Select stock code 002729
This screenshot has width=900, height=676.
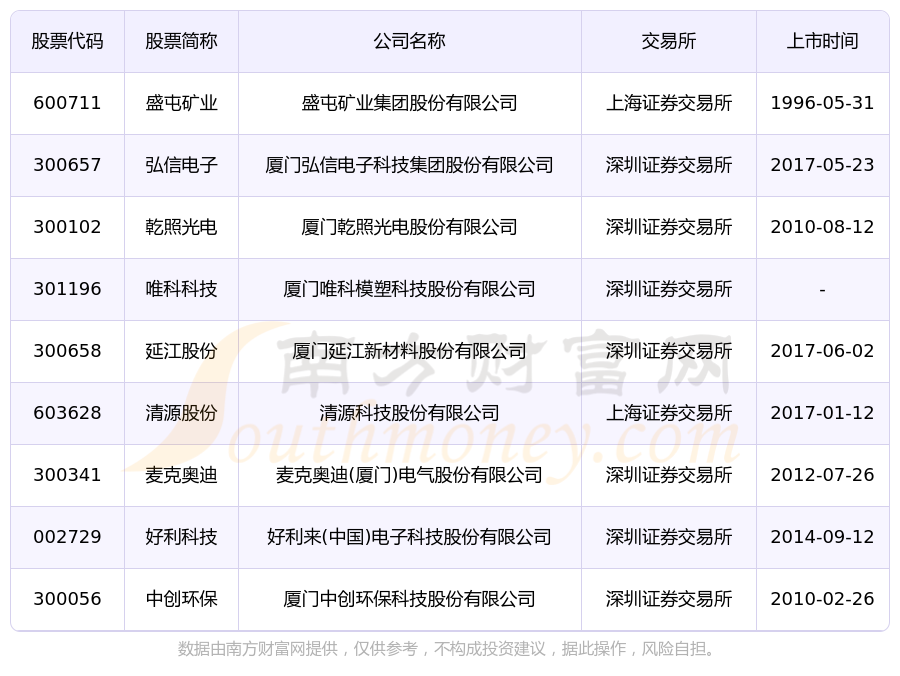coord(67,537)
